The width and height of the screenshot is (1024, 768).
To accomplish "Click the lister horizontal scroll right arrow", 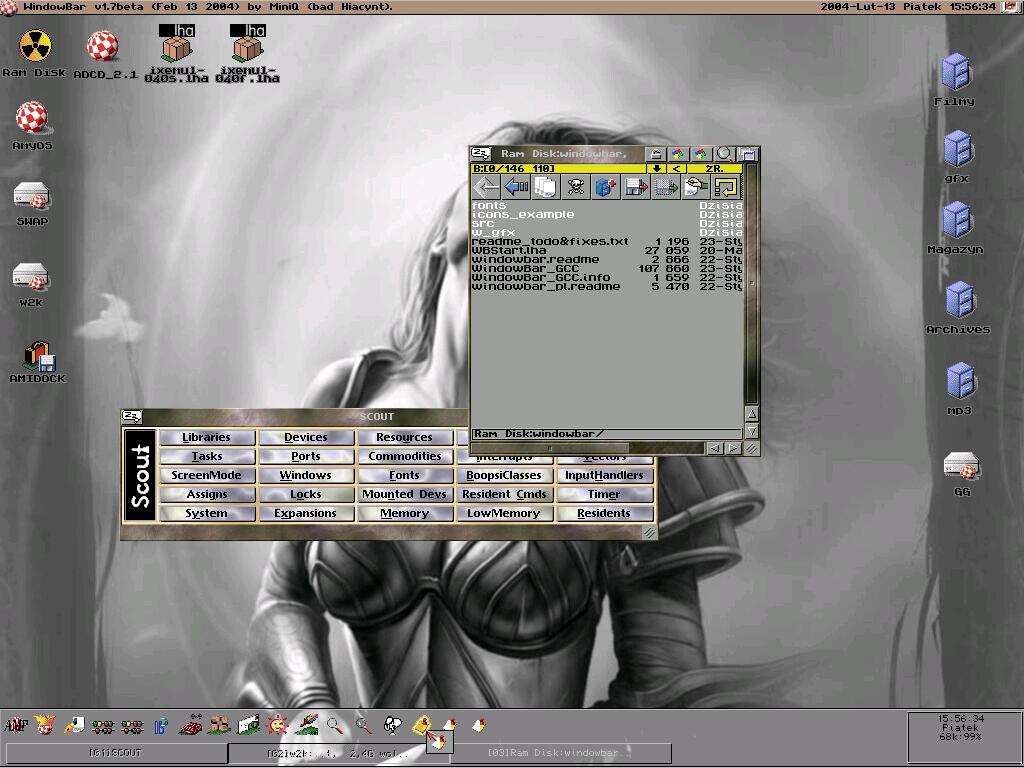I will pyautogui.click(x=733, y=448).
